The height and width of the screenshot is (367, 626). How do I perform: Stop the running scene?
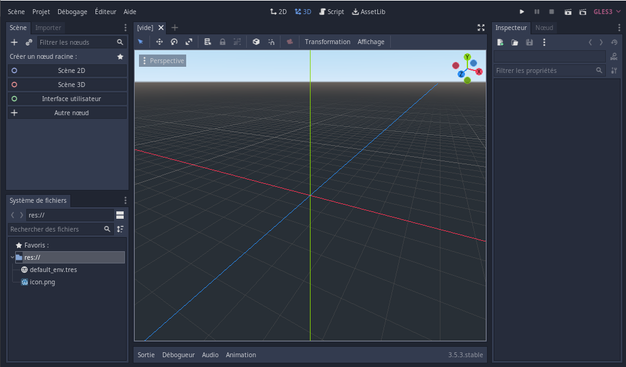(552, 12)
